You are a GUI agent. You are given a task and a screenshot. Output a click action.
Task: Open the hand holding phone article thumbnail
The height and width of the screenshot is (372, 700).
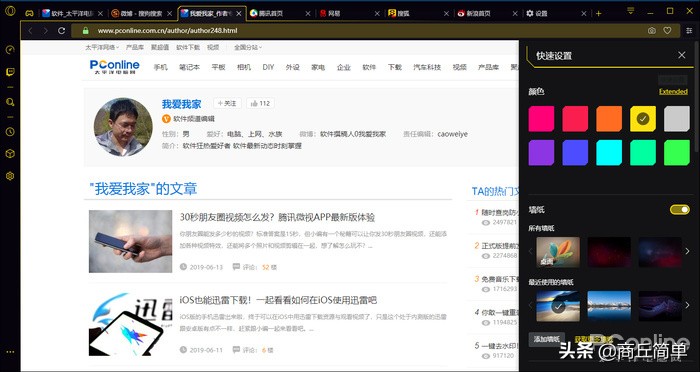[130, 241]
